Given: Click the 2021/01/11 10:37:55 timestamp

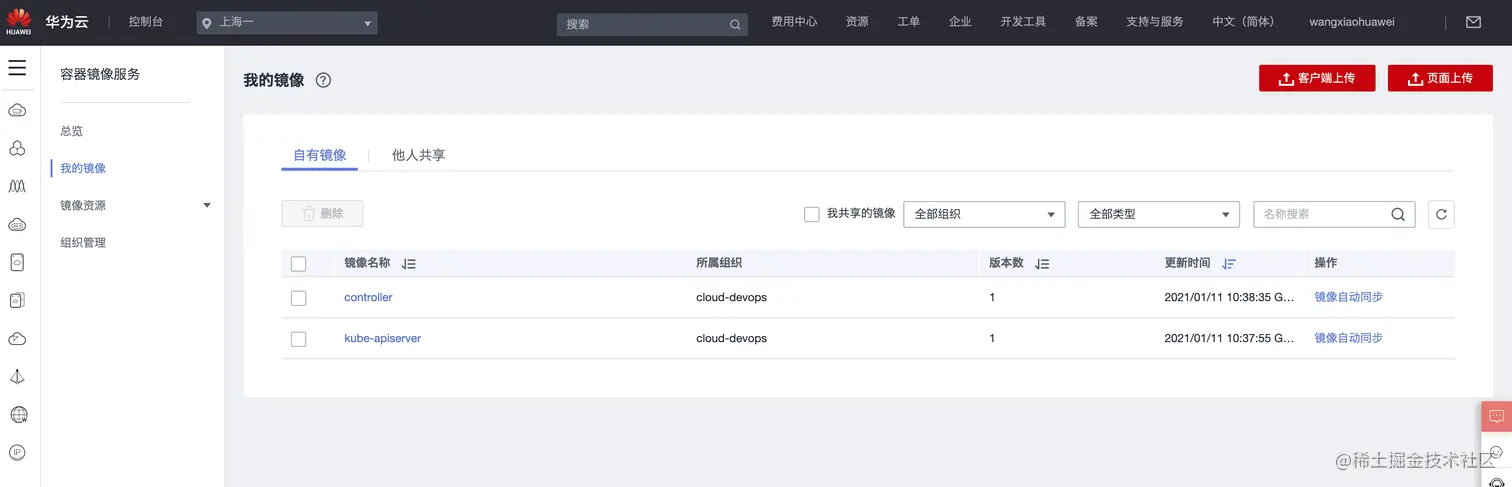Looking at the screenshot, I should tap(1230, 338).
